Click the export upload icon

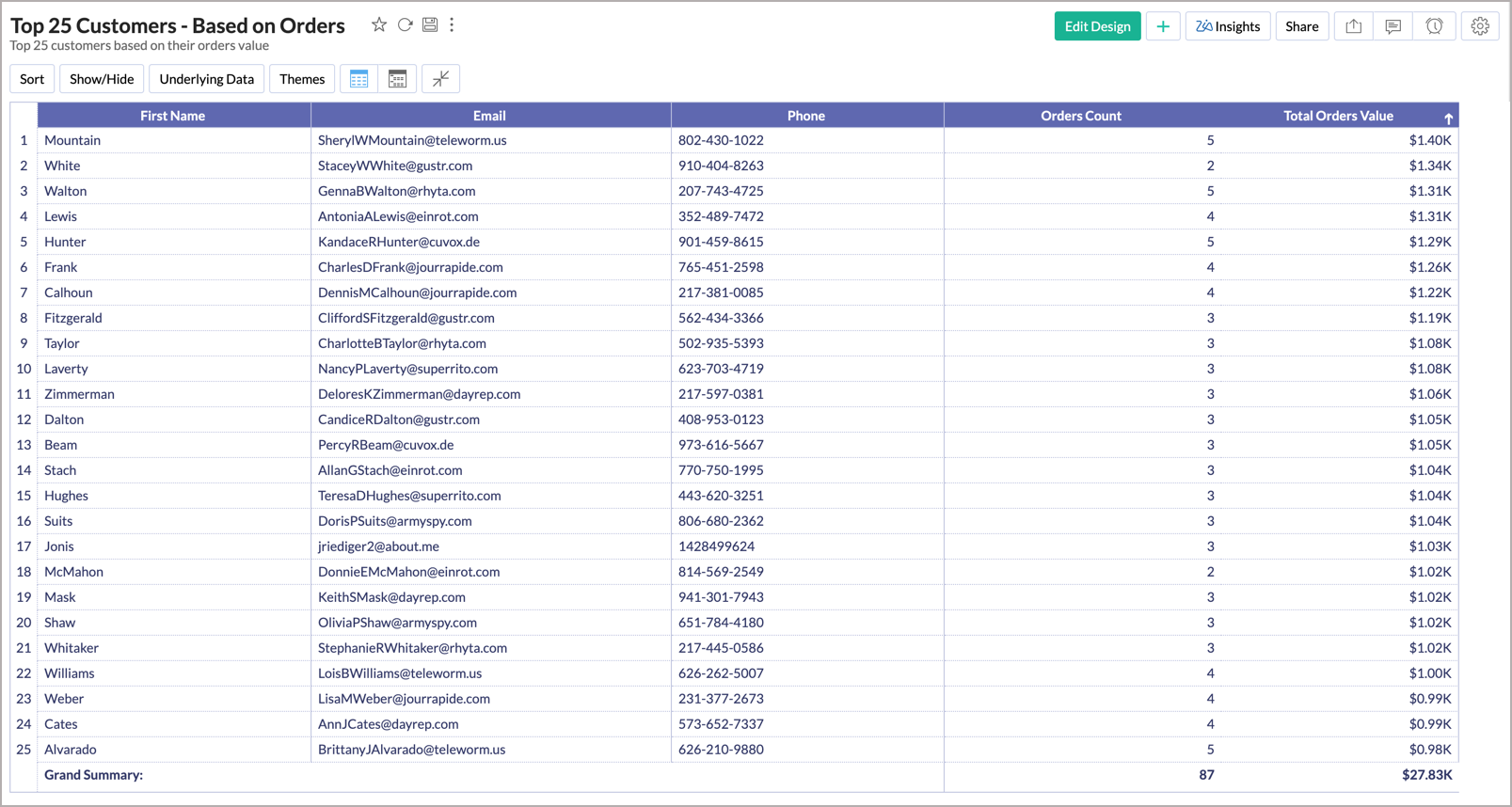pyautogui.click(x=1354, y=26)
